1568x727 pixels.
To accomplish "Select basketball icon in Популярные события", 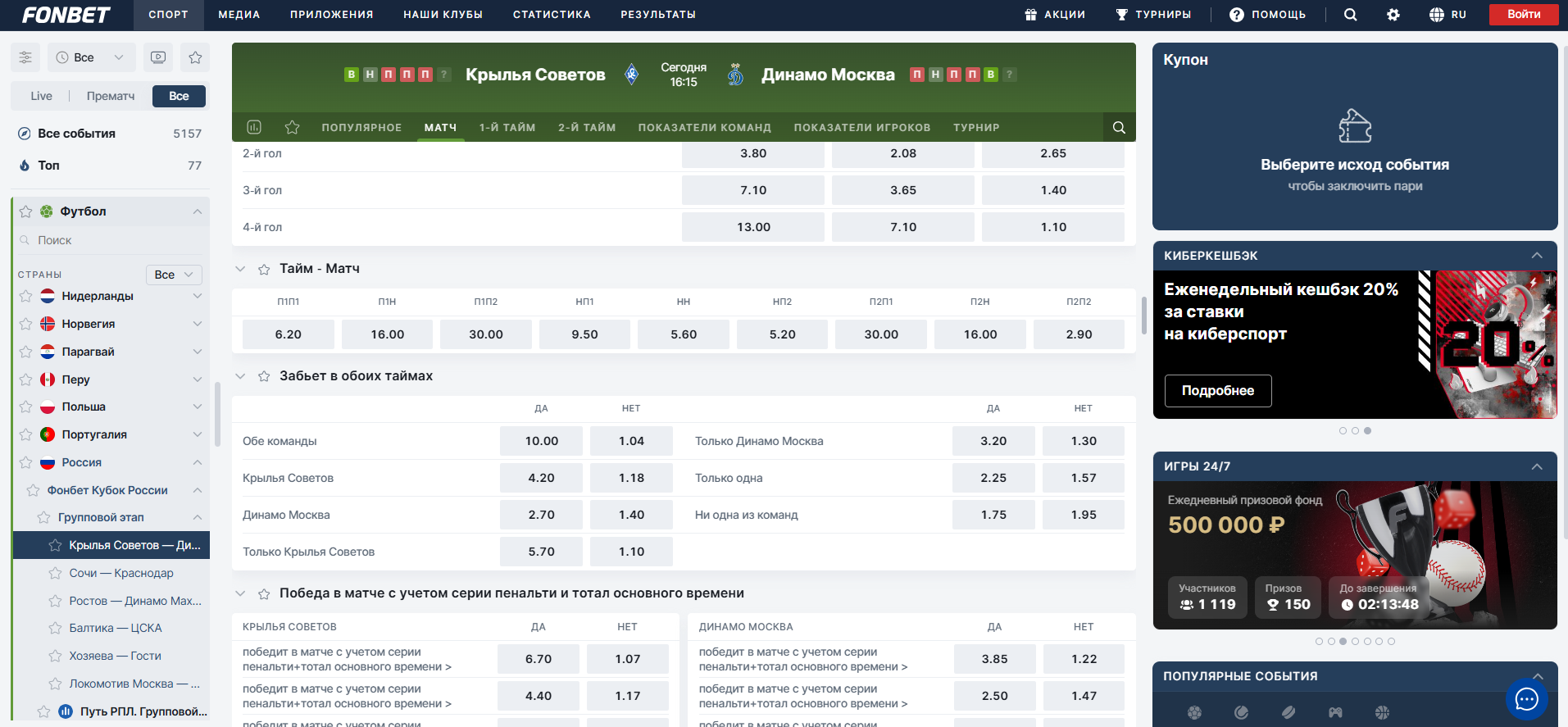I will click(1382, 712).
